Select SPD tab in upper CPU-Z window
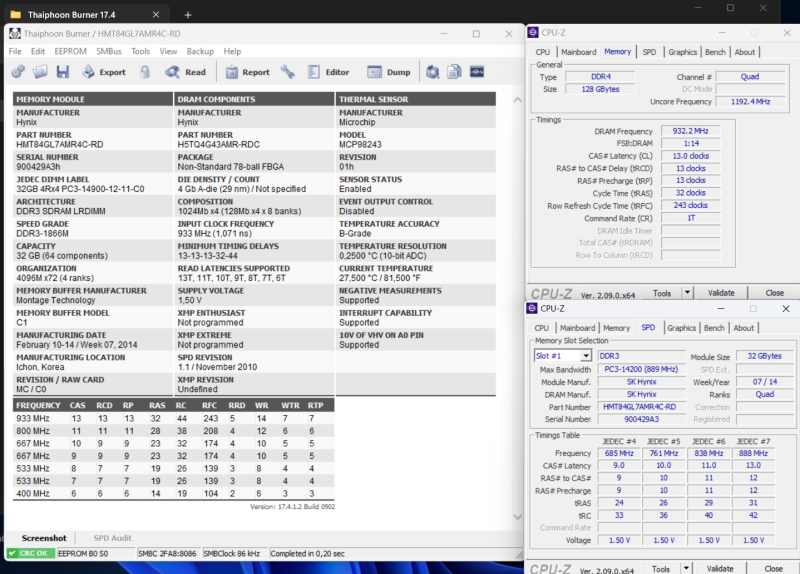This screenshot has height=574, width=800. click(x=649, y=52)
